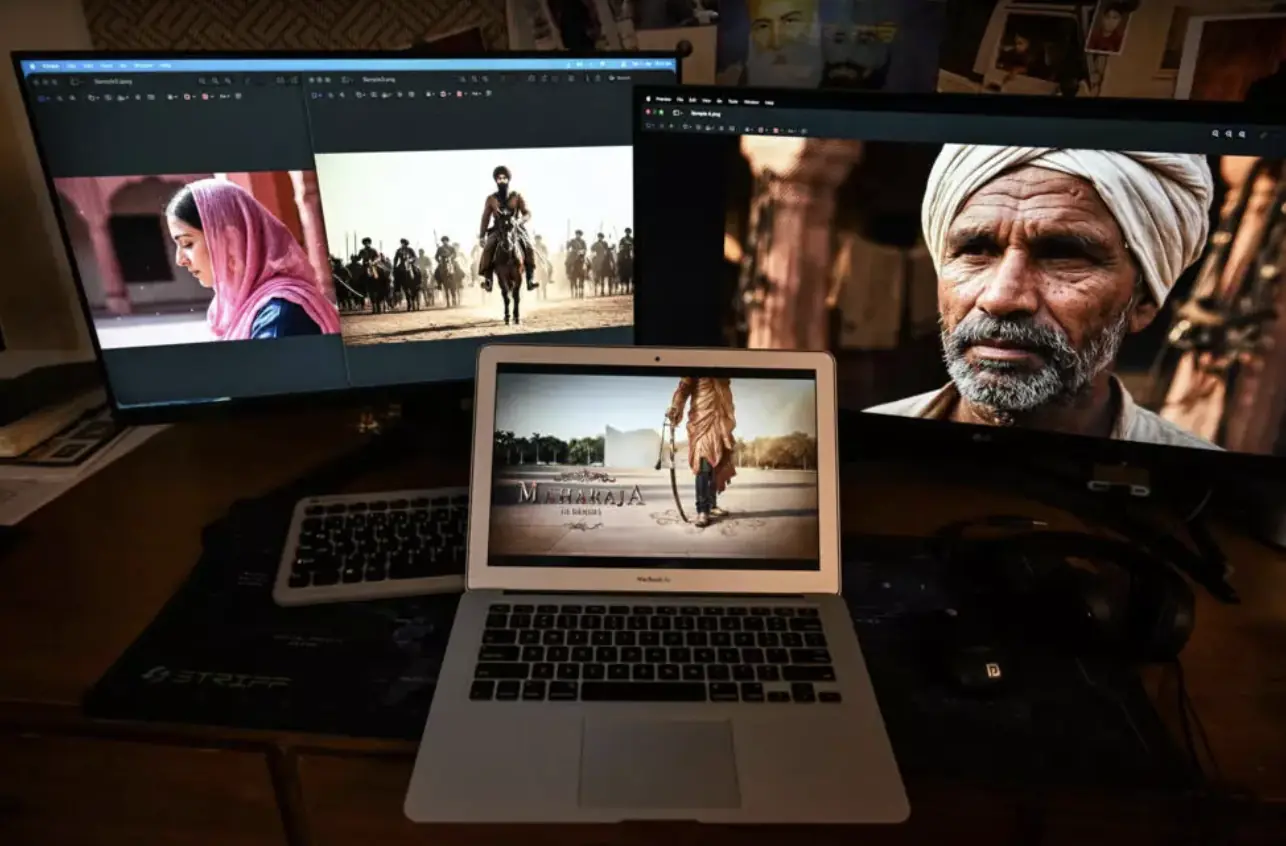Click the Sample2.png window title
The height and width of the screenshot is (846, 1286).
click(x=379, y=80)
